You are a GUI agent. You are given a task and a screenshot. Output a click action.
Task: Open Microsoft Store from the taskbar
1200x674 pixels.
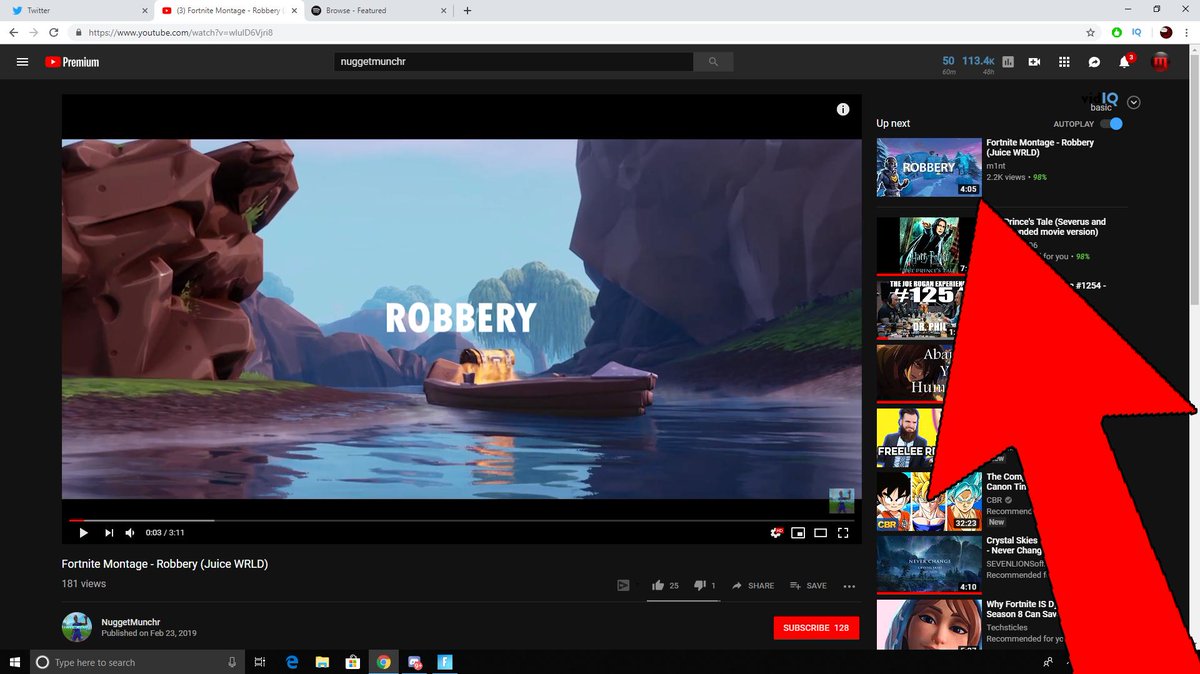pos(352,662)
